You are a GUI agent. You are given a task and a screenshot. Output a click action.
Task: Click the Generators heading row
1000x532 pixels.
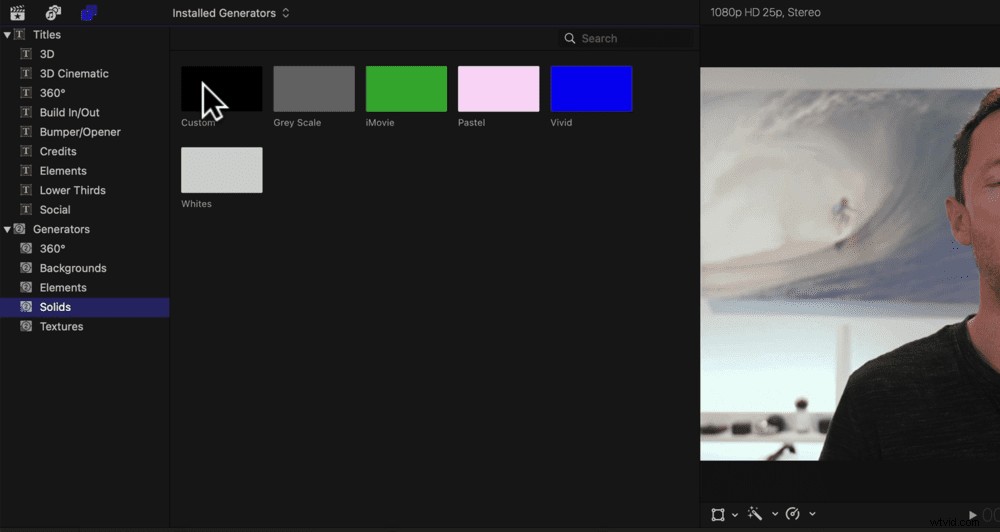pos(84,229)
